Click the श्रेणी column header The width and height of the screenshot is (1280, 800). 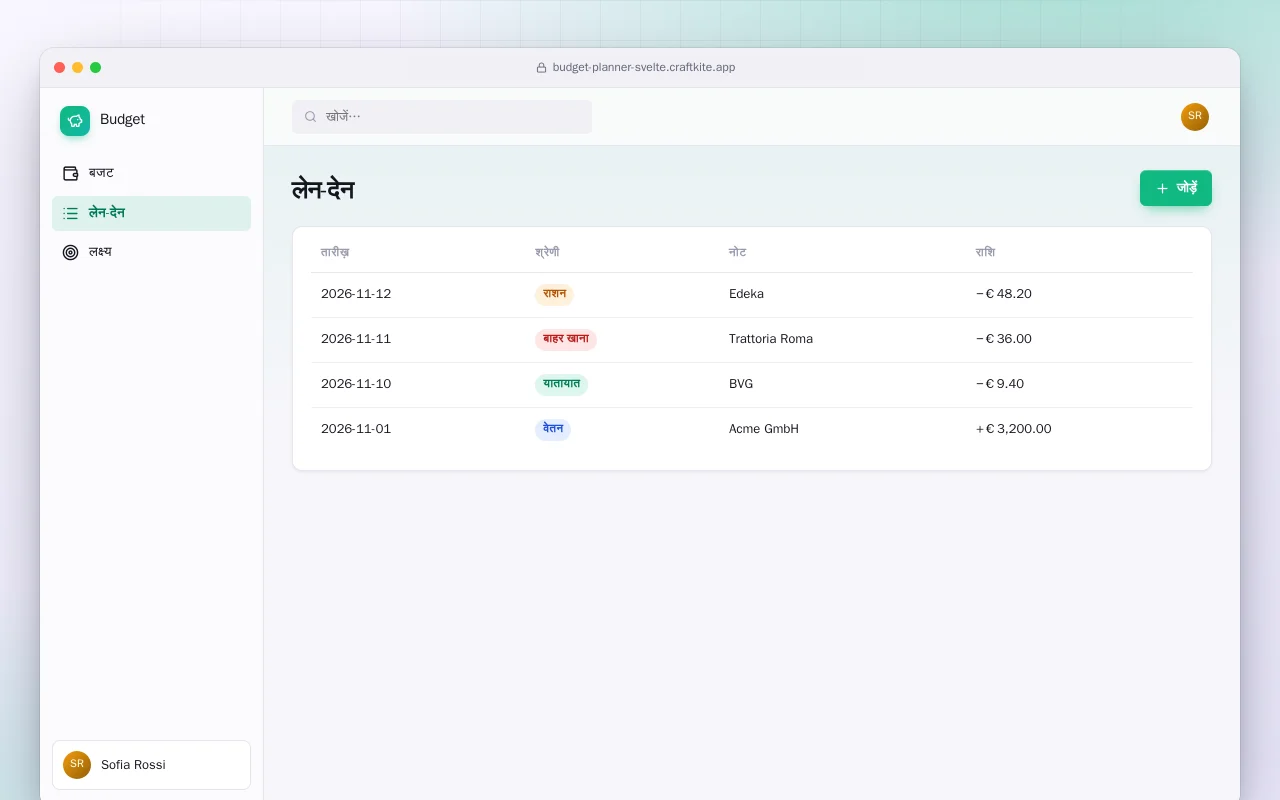point(547,252)
